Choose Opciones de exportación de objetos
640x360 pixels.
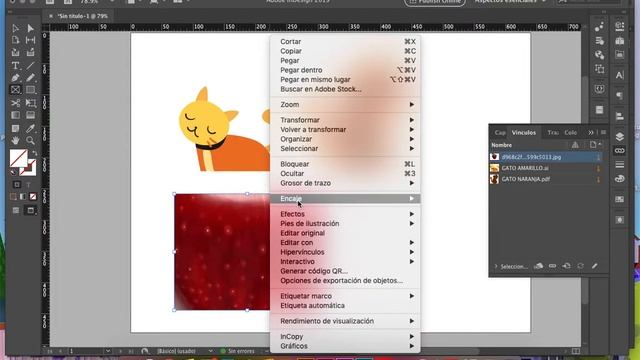point(345,281)
